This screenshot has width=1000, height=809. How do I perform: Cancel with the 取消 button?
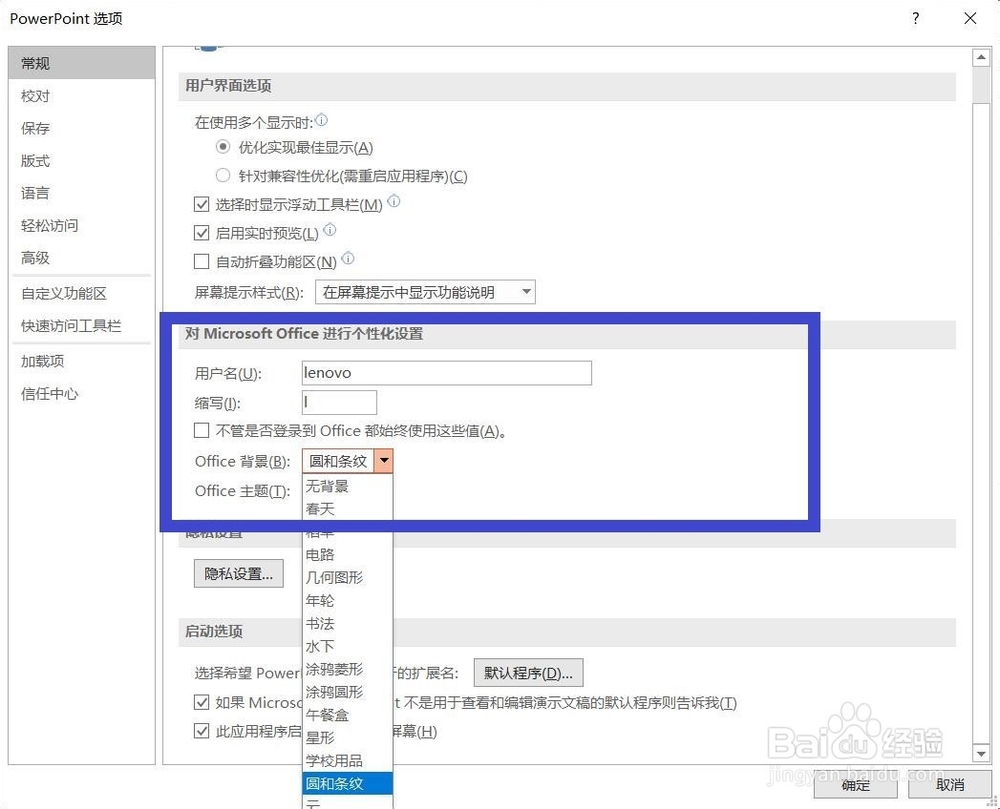[950, 785]
